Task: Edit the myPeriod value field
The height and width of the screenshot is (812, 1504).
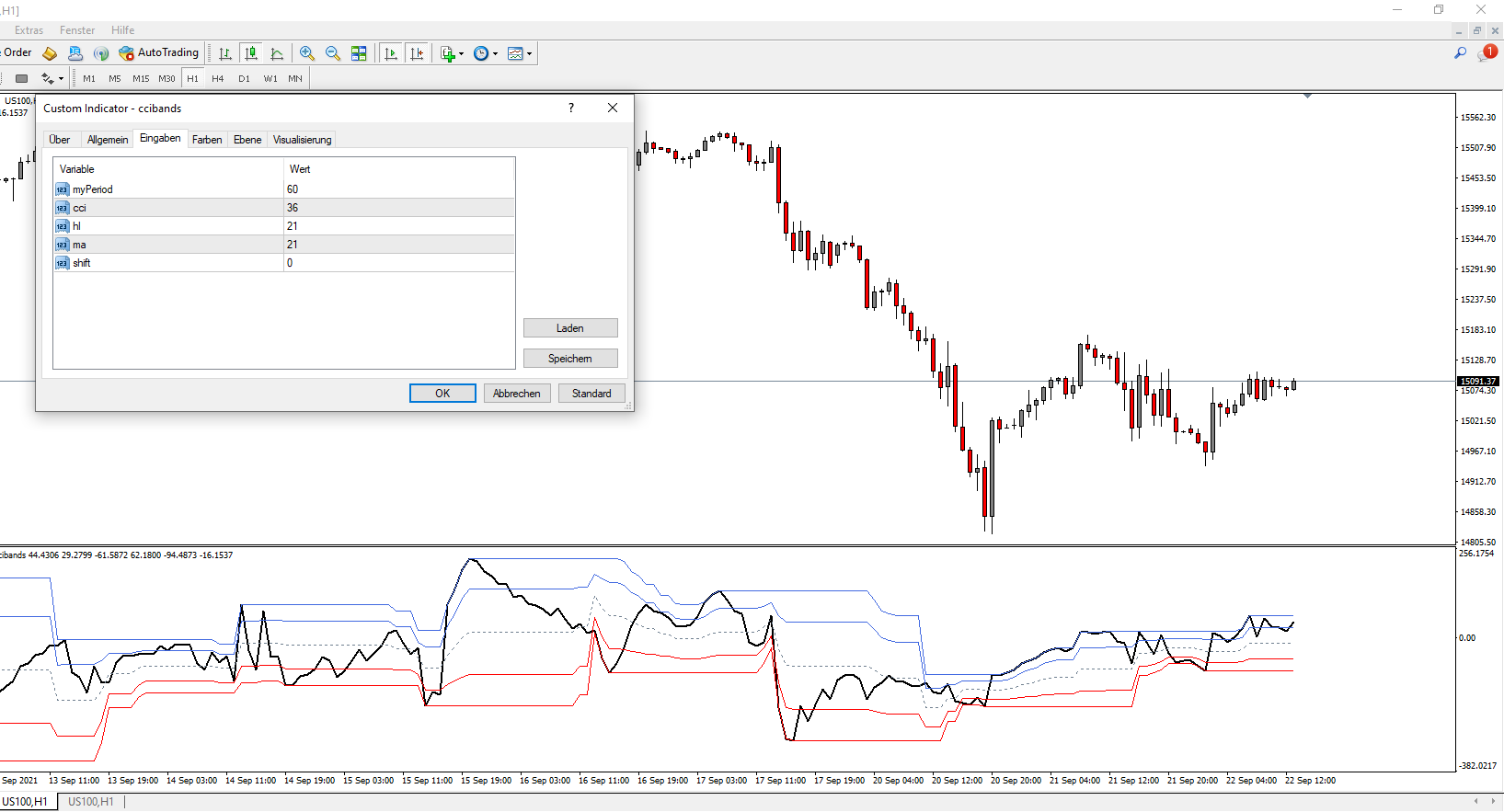Action: [x=399, y=189]
